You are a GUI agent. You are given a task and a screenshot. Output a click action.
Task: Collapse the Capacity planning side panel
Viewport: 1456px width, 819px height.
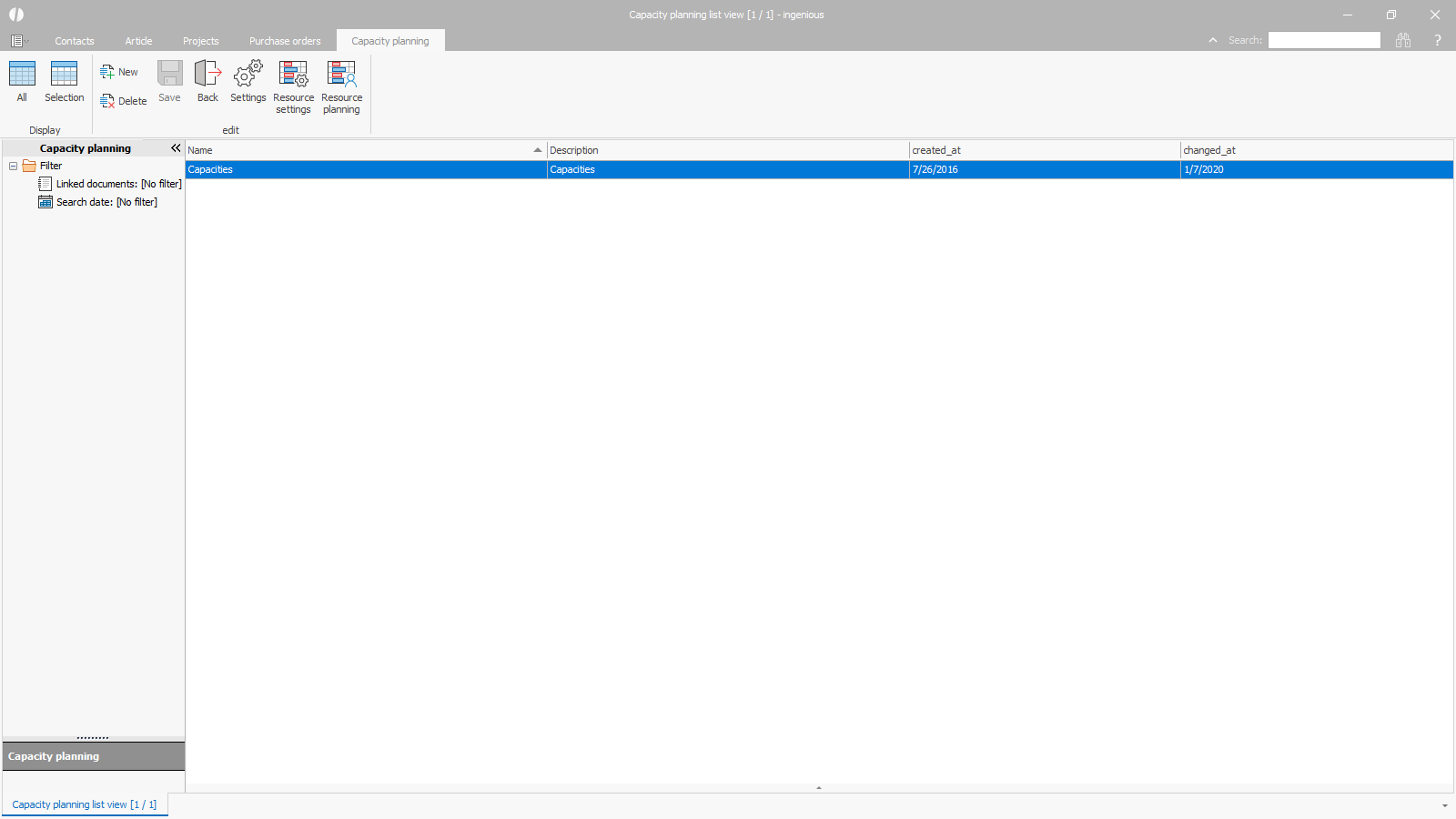pyautogui.click(x=176, y=148)
